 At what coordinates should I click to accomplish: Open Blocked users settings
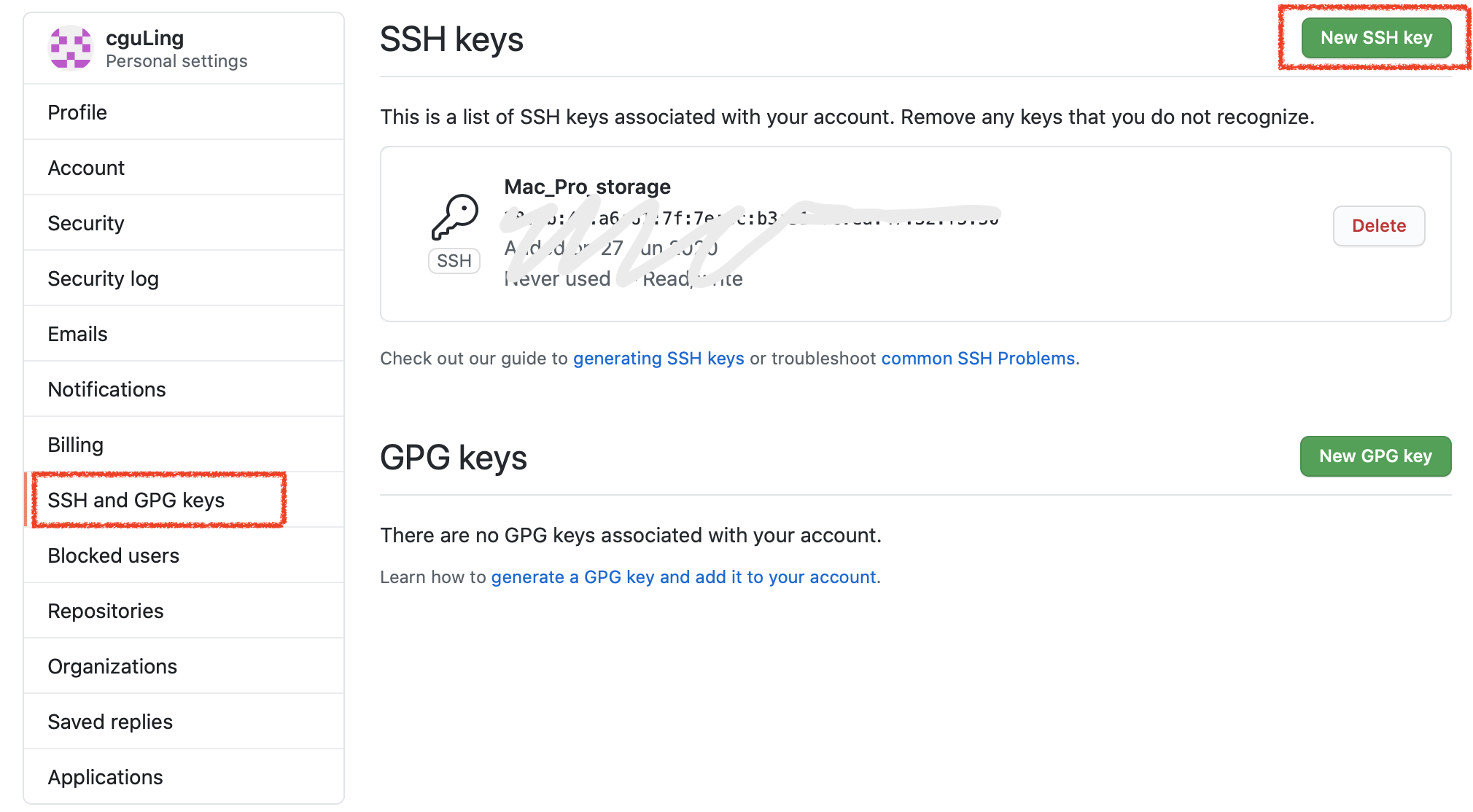click(x=184, y=555)
